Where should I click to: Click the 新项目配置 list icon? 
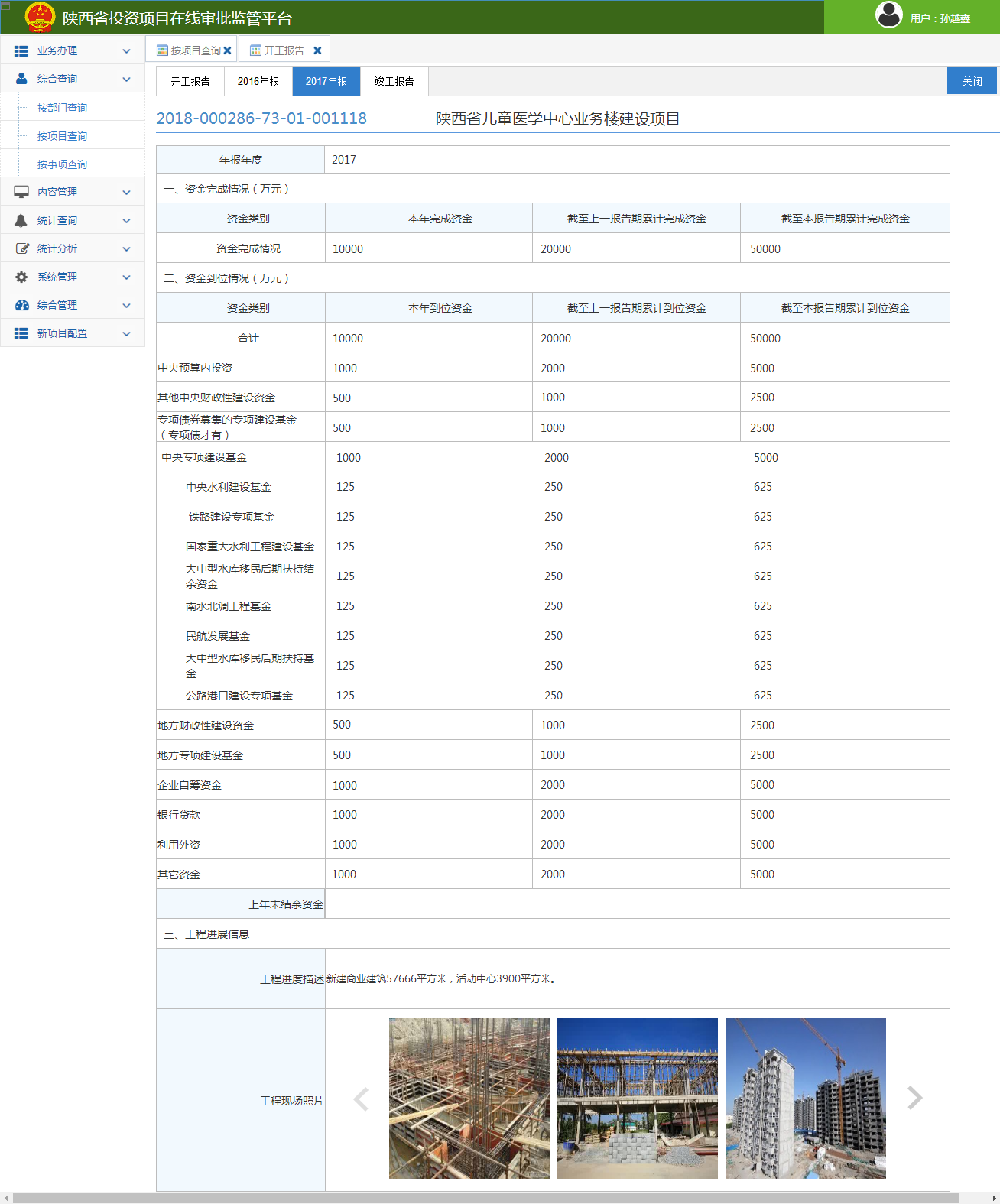click(x=21, y=333)
